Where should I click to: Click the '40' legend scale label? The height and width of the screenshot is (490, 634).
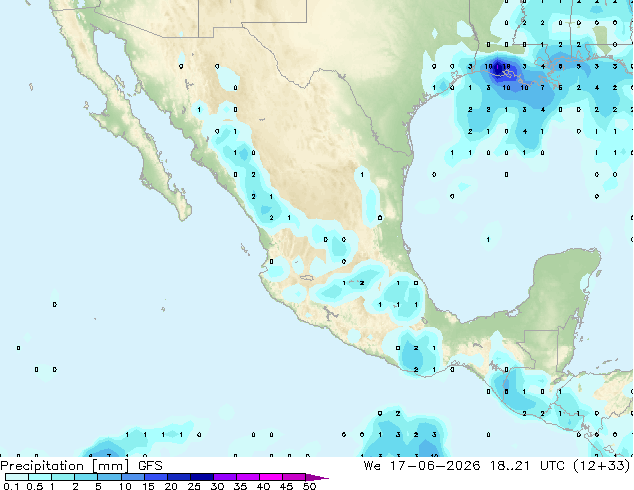click(x=263, y=486)
